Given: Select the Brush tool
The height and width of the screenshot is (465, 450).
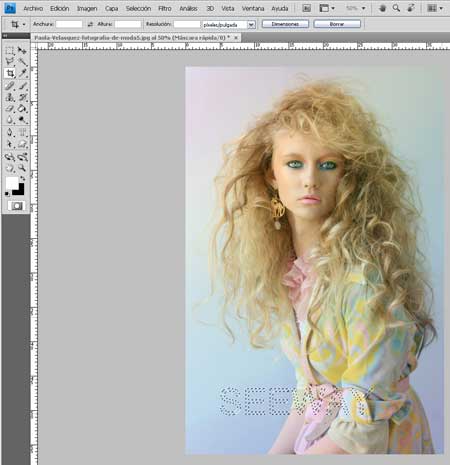Looking at the screenshot, I should coord(22,86).
